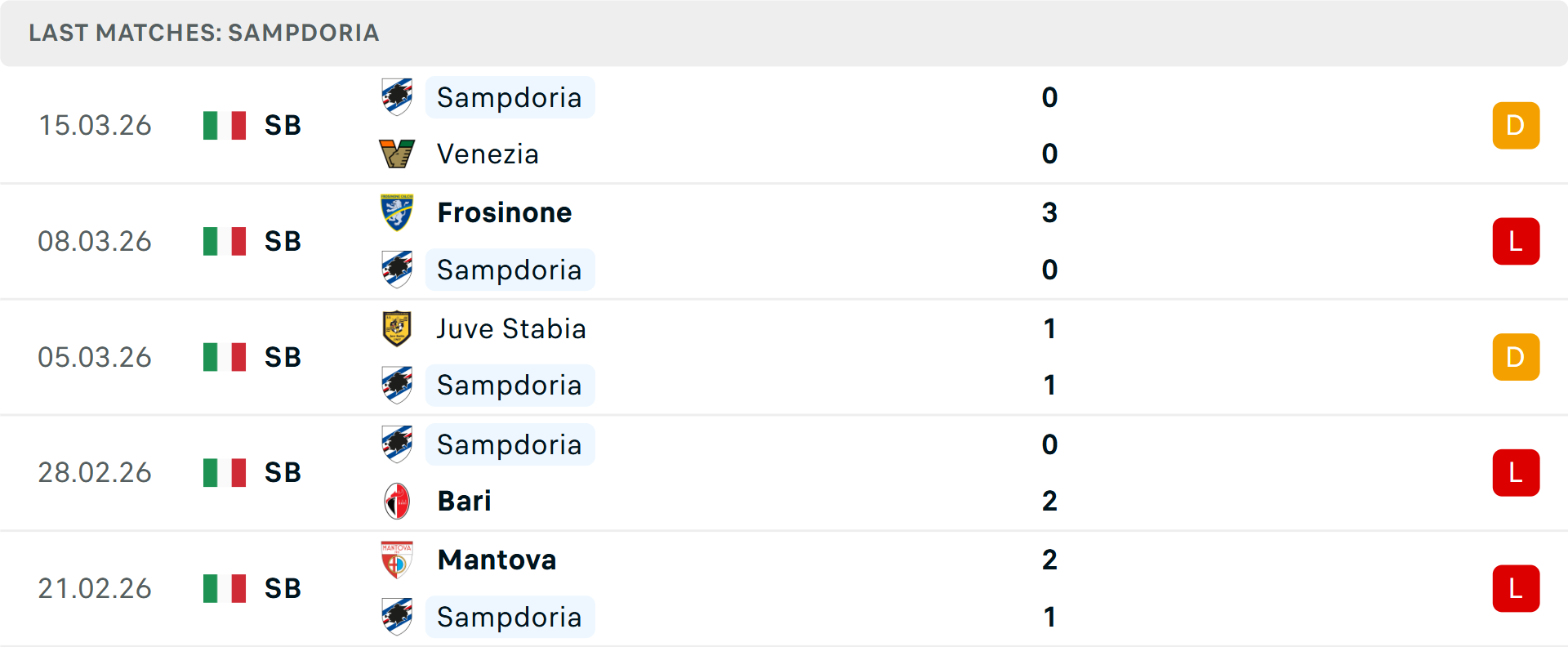Open the SB league label on the 08.03.26 row
Viewport: 1568px width, 647px height.
[x=282, y=241]
